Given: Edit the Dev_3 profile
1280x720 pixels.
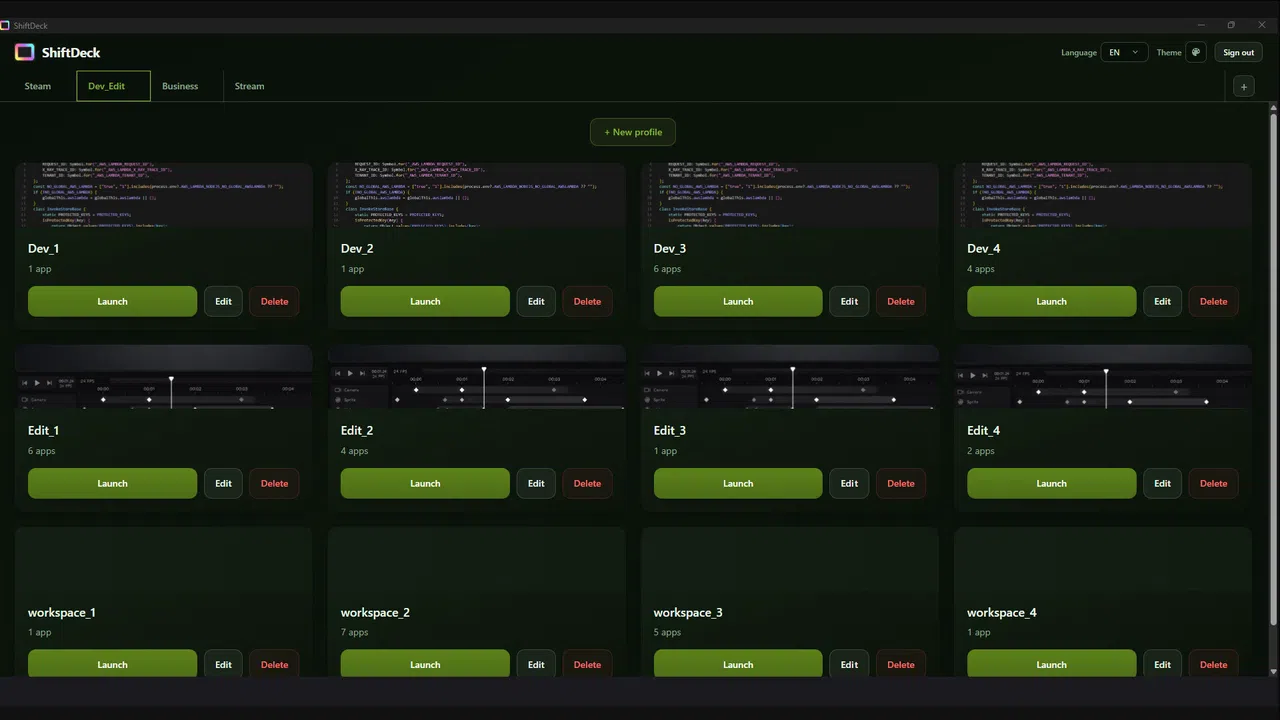Looking at the screenshot, I should click(x=849, y=301).
